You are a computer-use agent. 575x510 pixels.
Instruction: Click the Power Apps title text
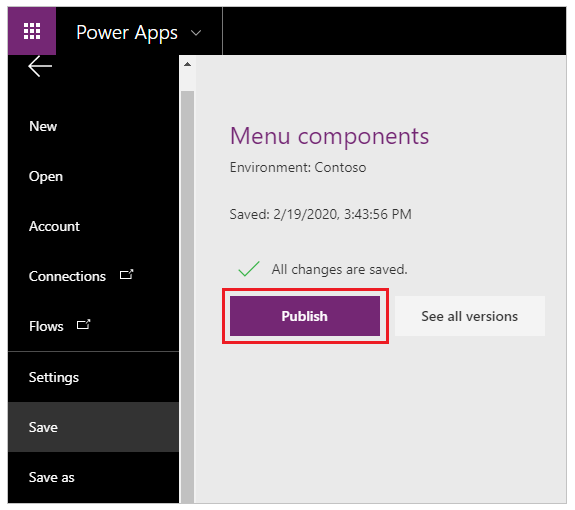click(x=127, y=33)
